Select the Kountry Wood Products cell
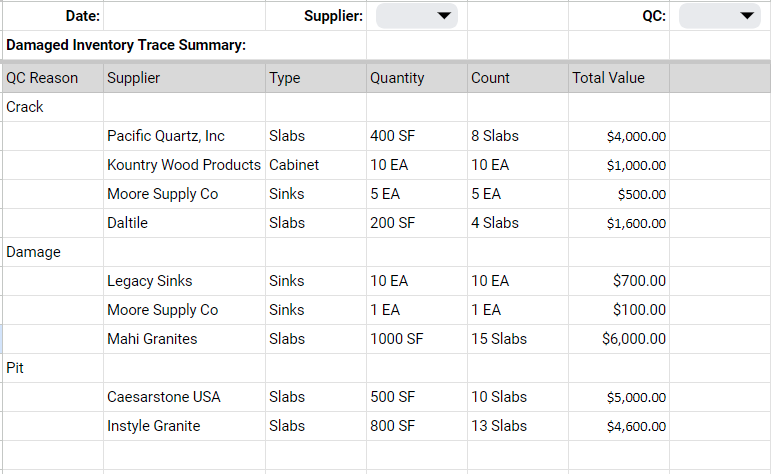771x474 pixels. click(x=184, y=165)
